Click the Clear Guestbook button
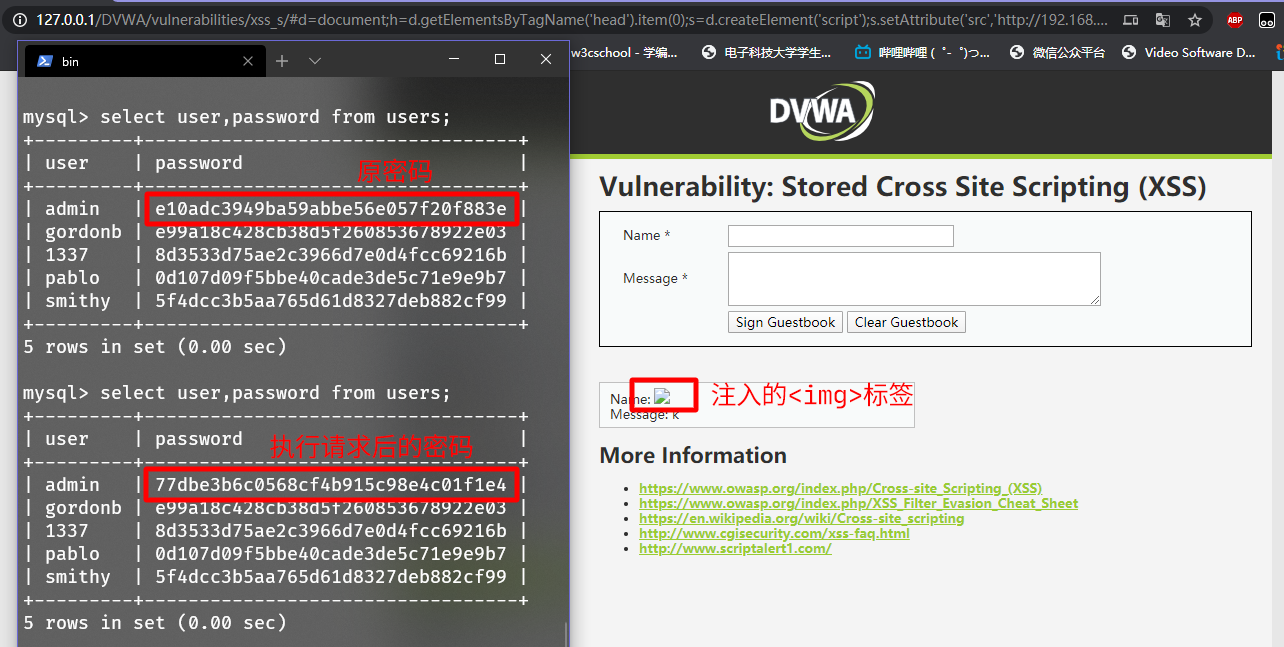This screenshot has width=1284, height=647. tap(906, 322)
